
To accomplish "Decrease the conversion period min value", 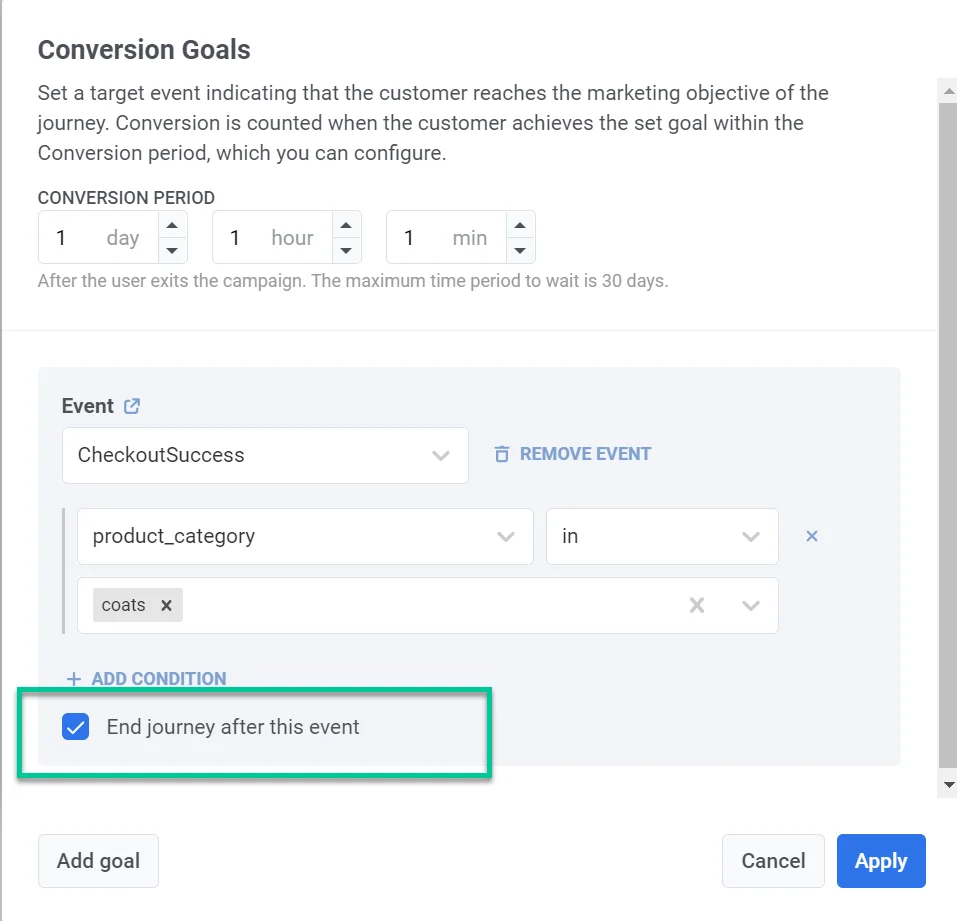I will point(520,250).
